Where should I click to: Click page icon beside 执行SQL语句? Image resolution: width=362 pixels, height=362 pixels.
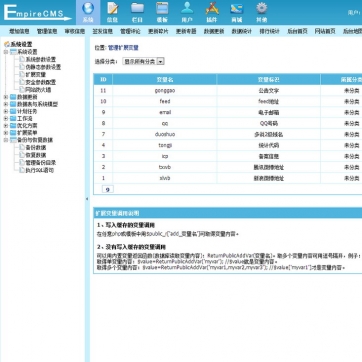22,170
